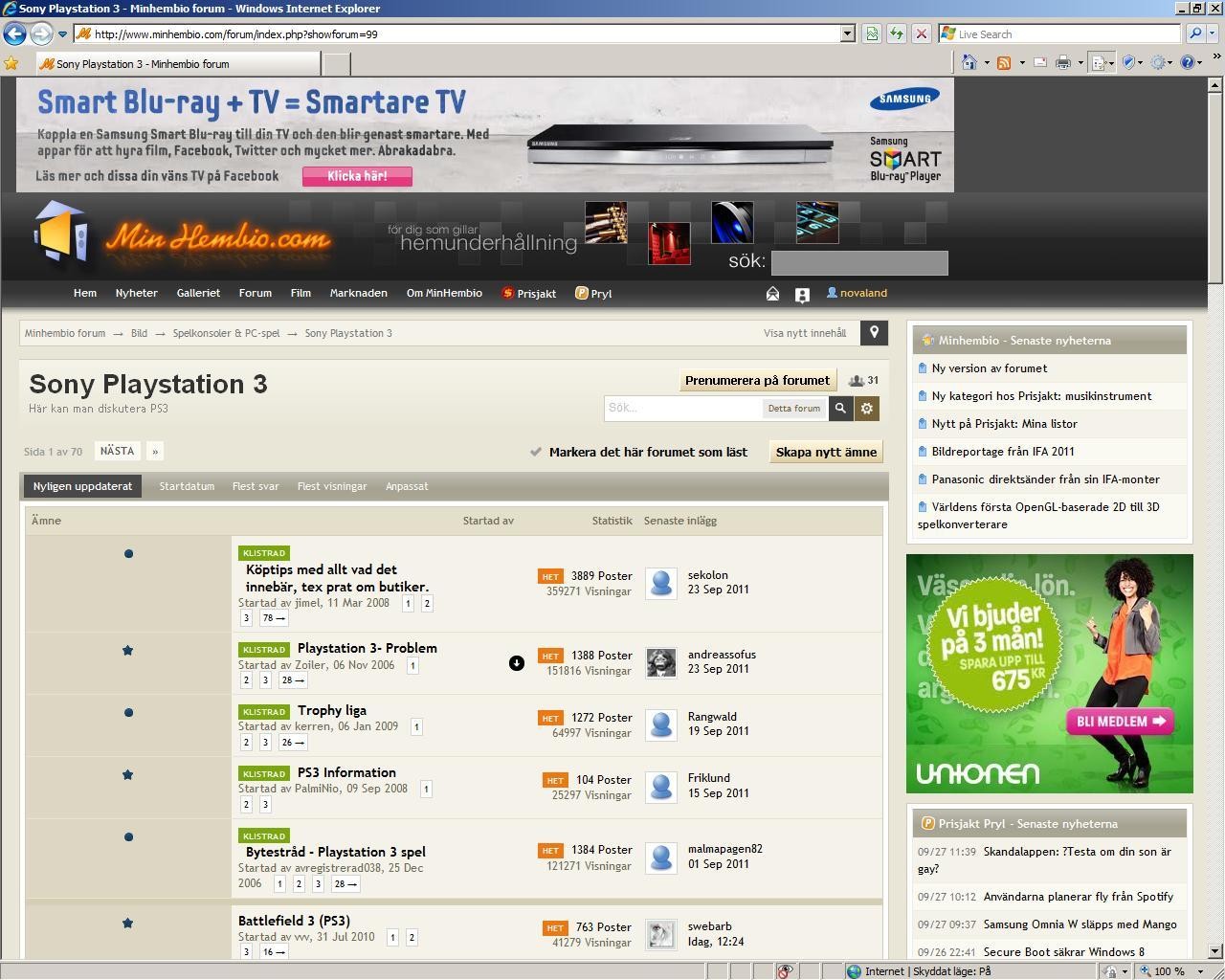The width and height of the screenshot is (1225, 980).
Task: Select the Flest visningar sorting tab
Action: click(332, 486)
